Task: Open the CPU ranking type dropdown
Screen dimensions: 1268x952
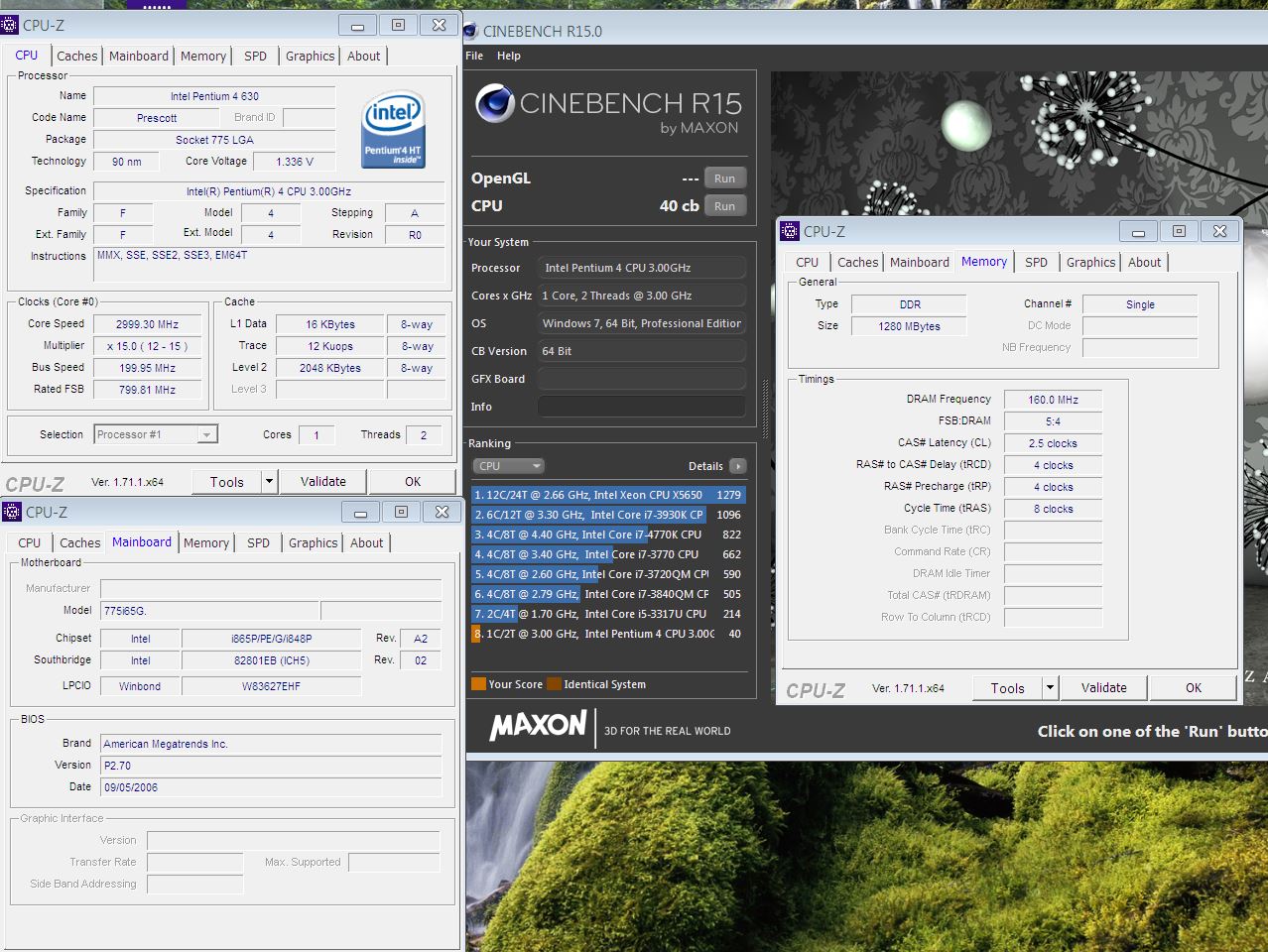Action: [509, 466]
